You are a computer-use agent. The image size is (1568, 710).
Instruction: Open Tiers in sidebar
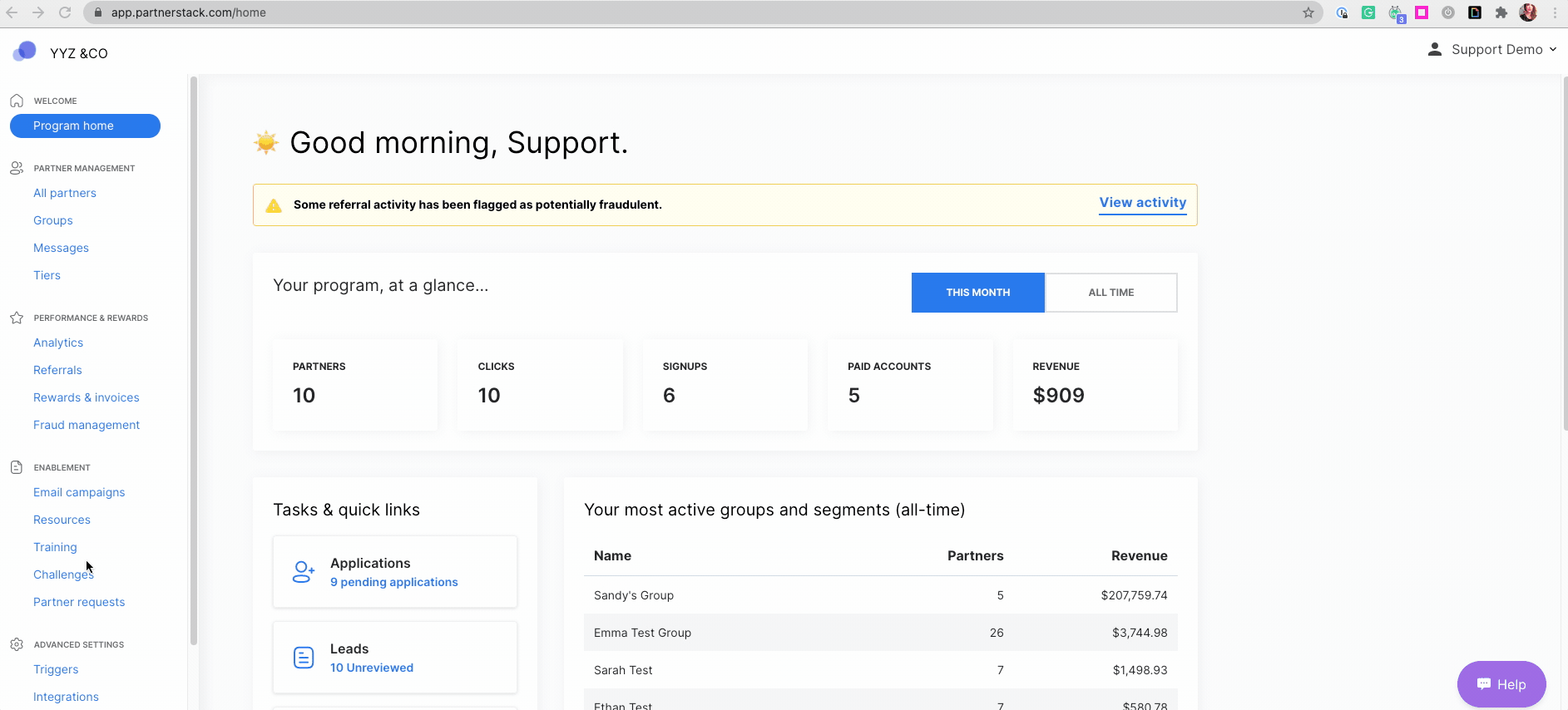click(x=47, y=275)
